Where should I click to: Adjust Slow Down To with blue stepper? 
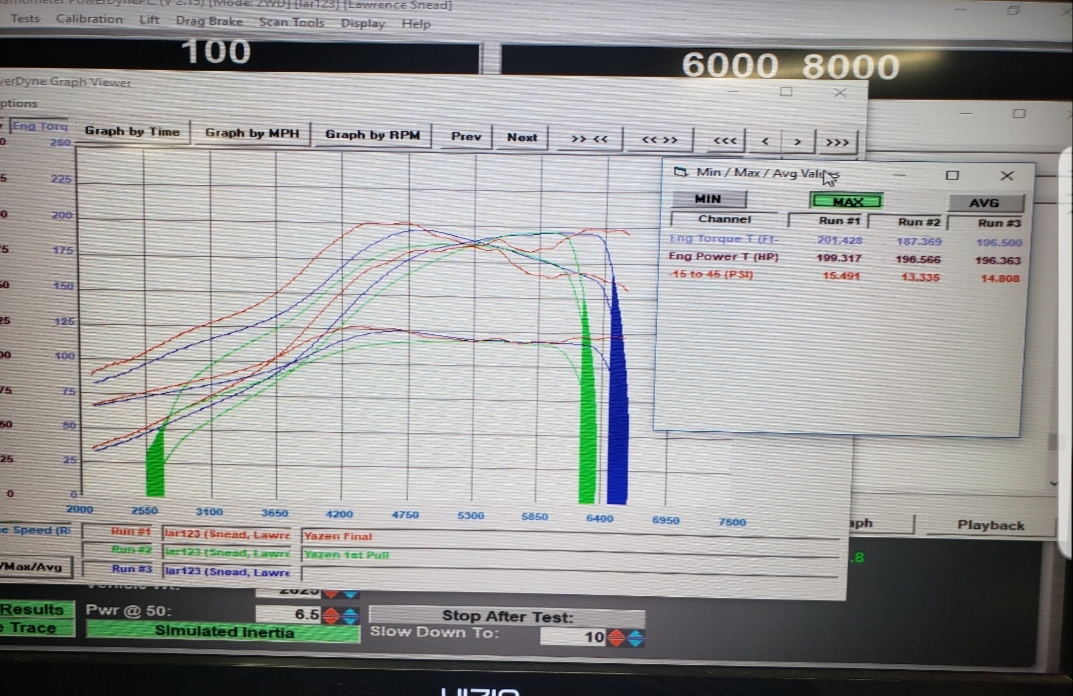click(635, 639)
